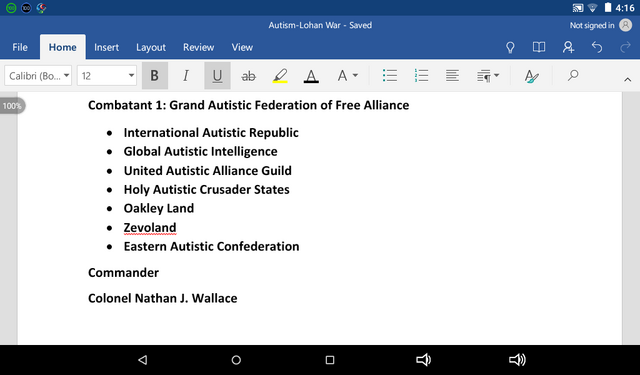Switch to the Layout tab
Image resolution: width=640 pixels, height=375 pixels.
coord(151,47)
